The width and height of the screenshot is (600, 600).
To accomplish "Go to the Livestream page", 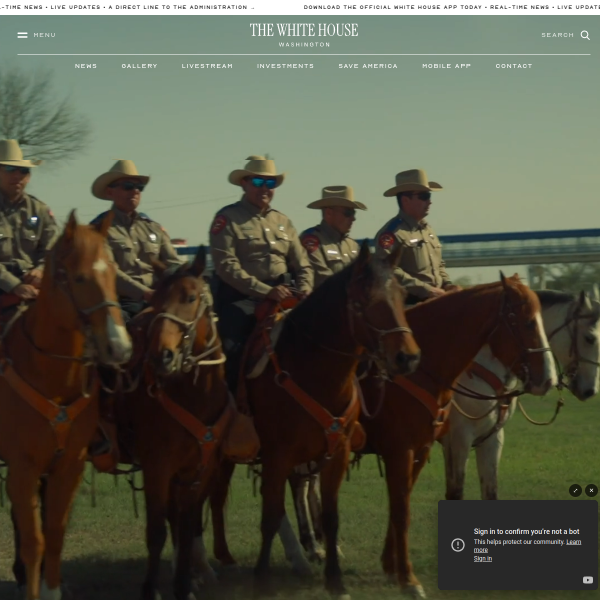I will pyautogui.click(x=207, y=66).
